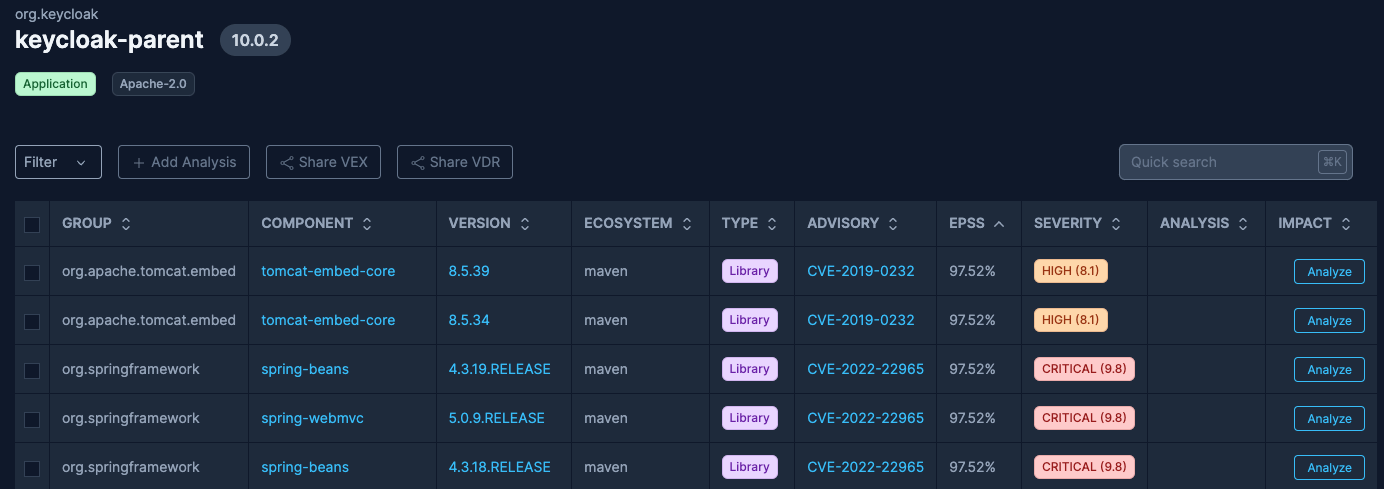Sort by ADVISORY column sort icon
This screenshot has width=1384, height=489.
click(893, 224)
